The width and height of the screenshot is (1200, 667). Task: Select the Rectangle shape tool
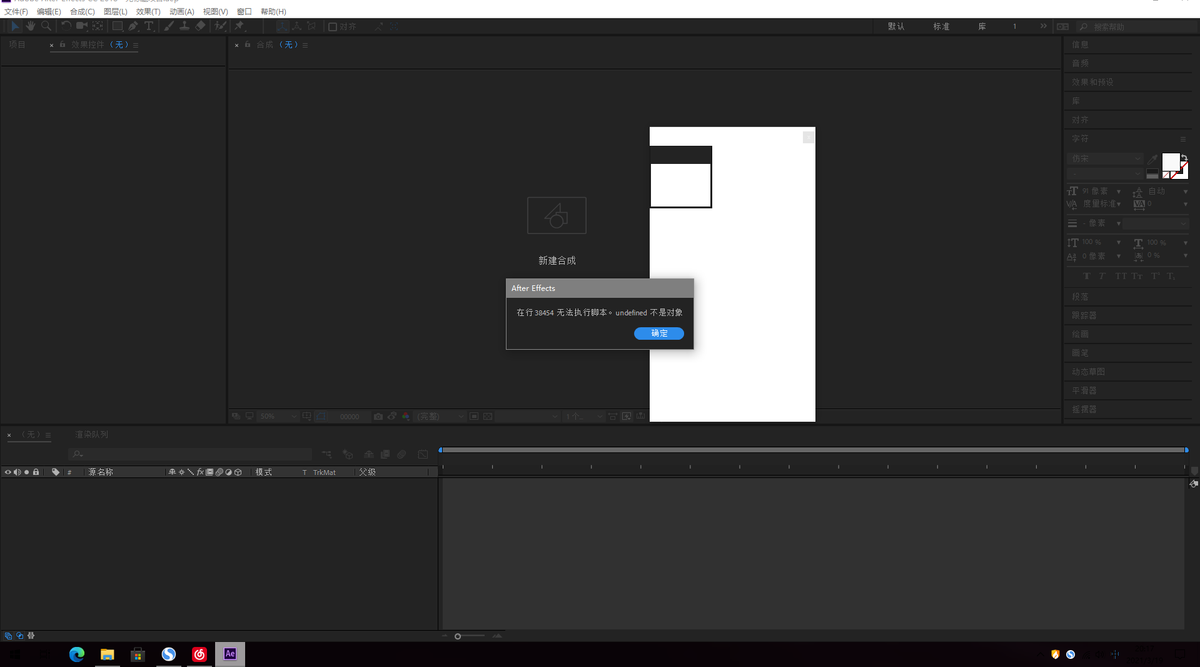(x=117, y=26)
